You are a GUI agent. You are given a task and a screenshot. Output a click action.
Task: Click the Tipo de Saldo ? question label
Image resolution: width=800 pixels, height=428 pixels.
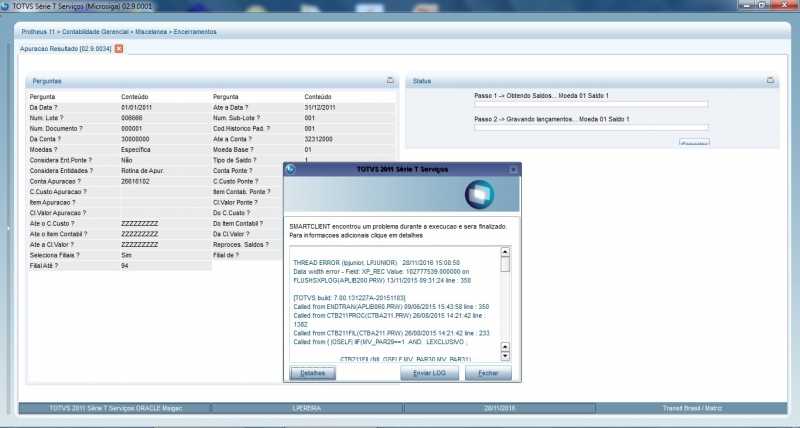pyautogui.click(x=237, y=160)
